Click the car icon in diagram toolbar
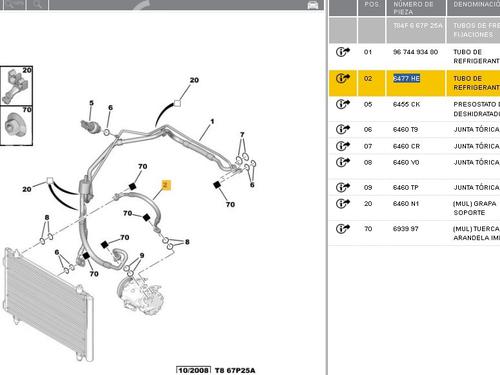The image size is (500, 375). point(313,5)
